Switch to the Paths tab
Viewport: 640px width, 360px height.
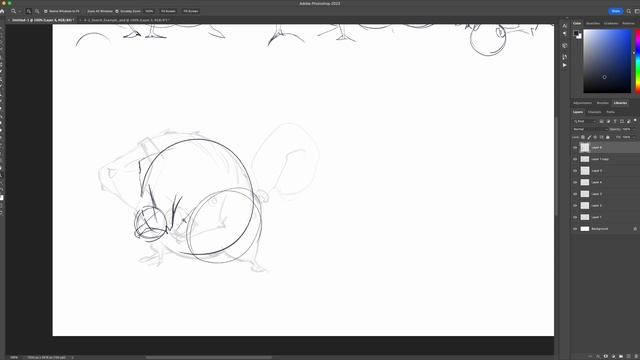point(610,112)
